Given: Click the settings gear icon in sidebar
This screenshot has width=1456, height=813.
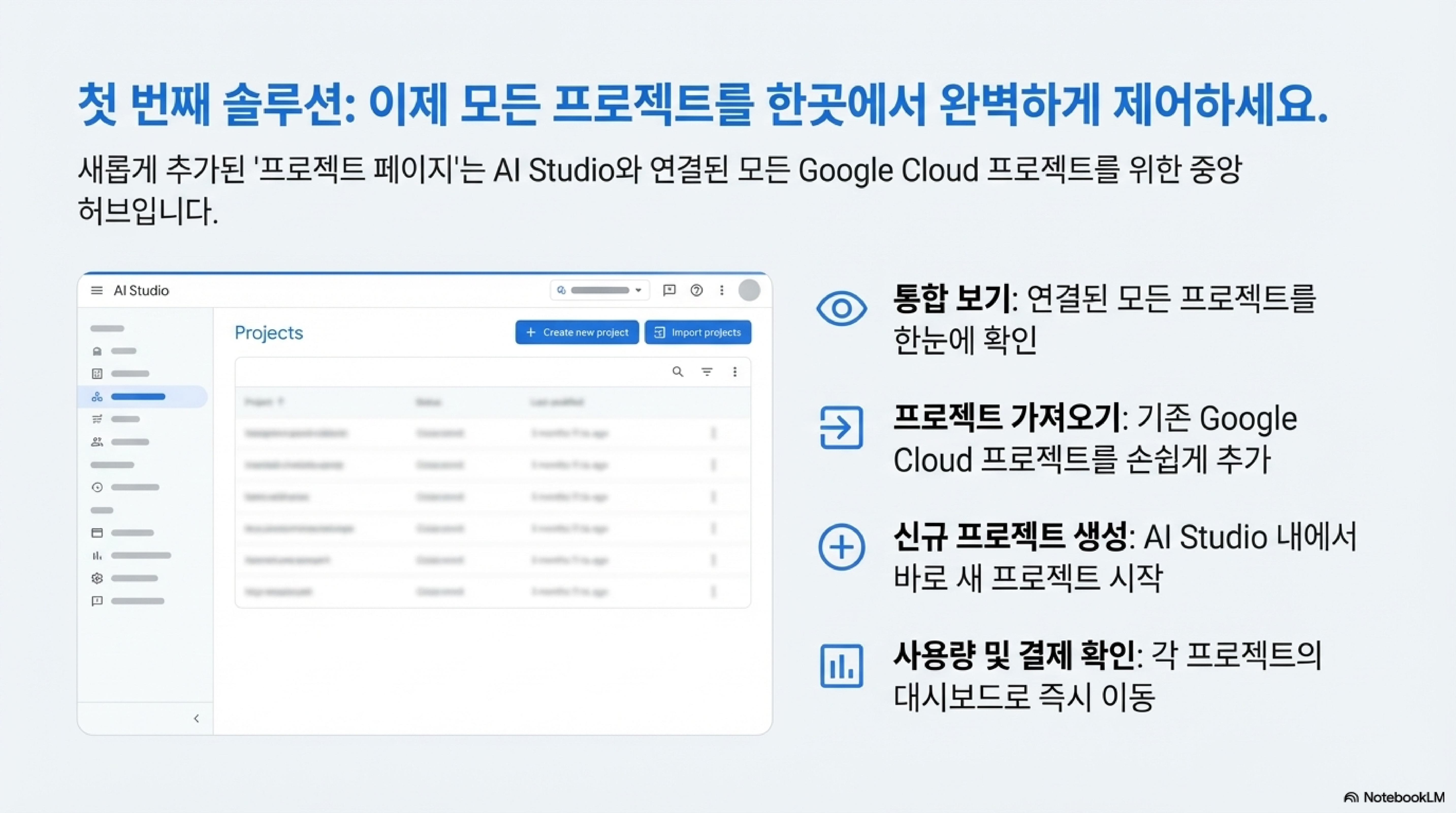Looking at the screenshot, I should (97, 578).
